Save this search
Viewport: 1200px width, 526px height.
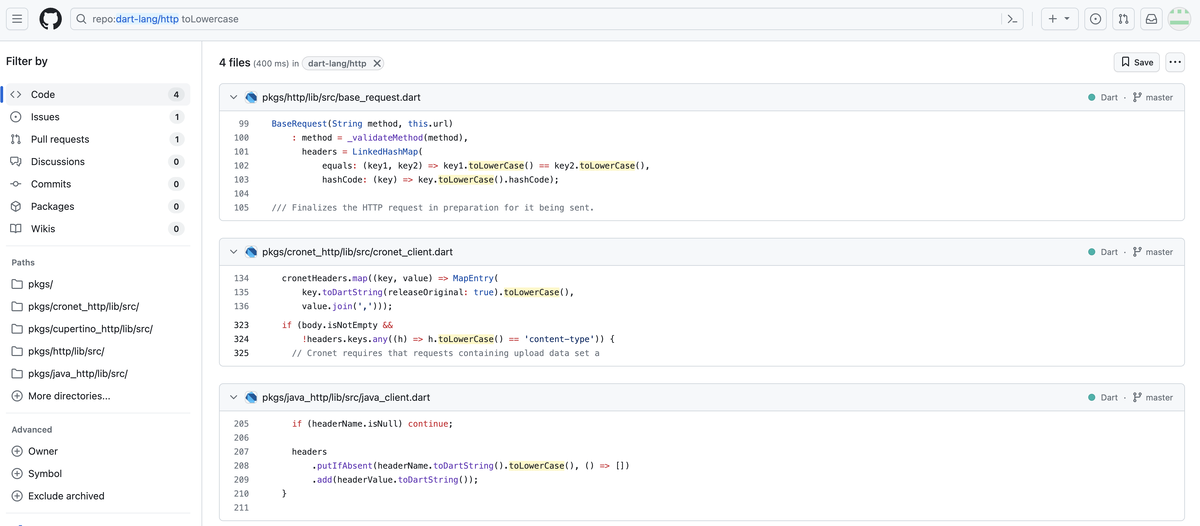click(x=1136, y=62)
